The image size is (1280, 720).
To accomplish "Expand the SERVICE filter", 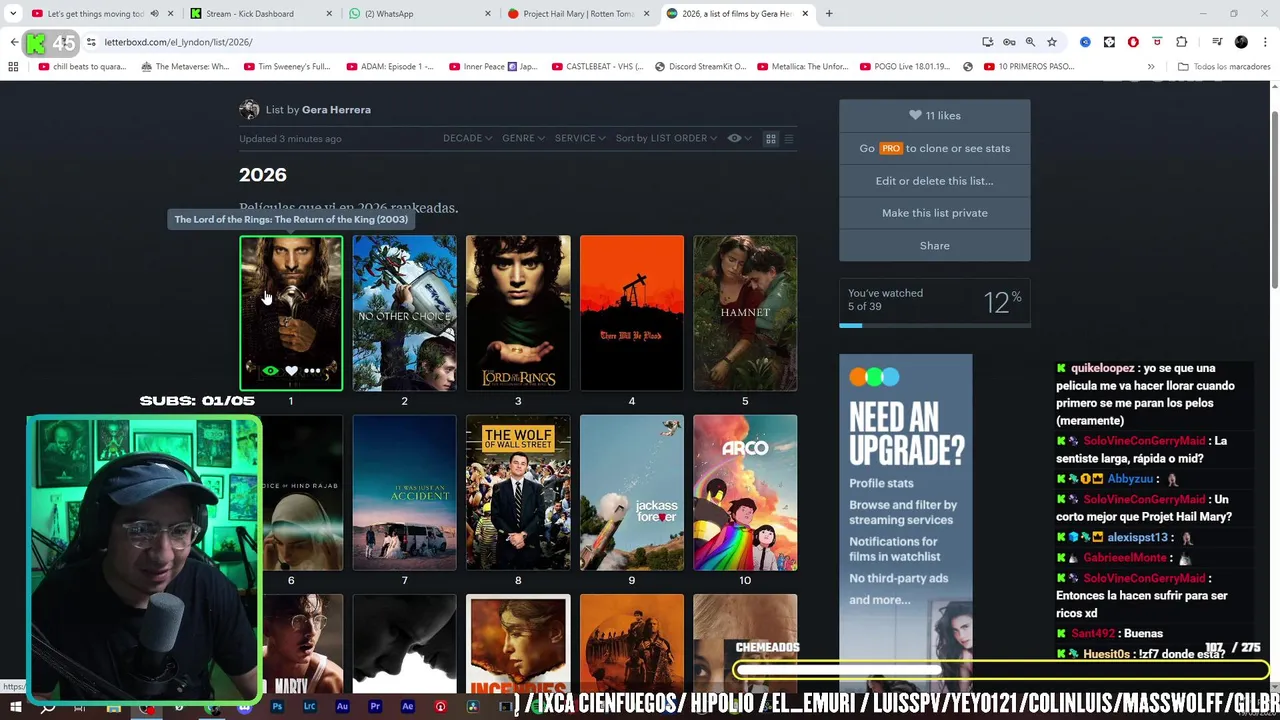I will point(580,138).
